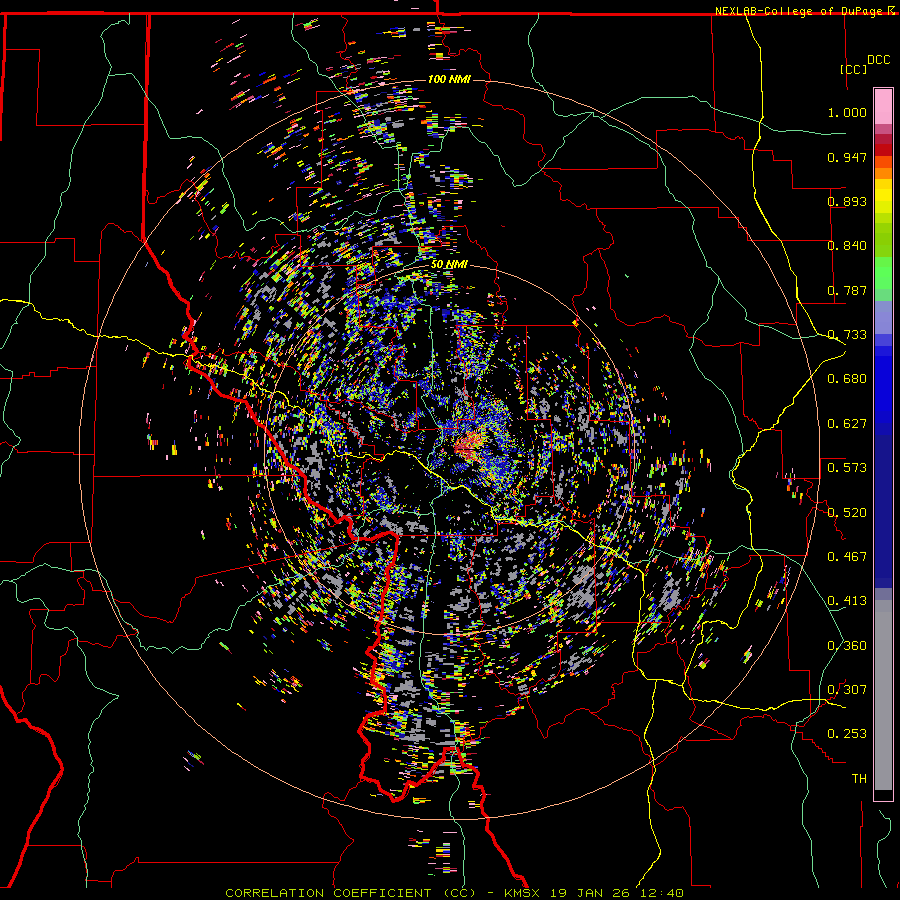The image size is (900, 900).
Task: Select the 0.787 scale value
Action: pos(847,290)
